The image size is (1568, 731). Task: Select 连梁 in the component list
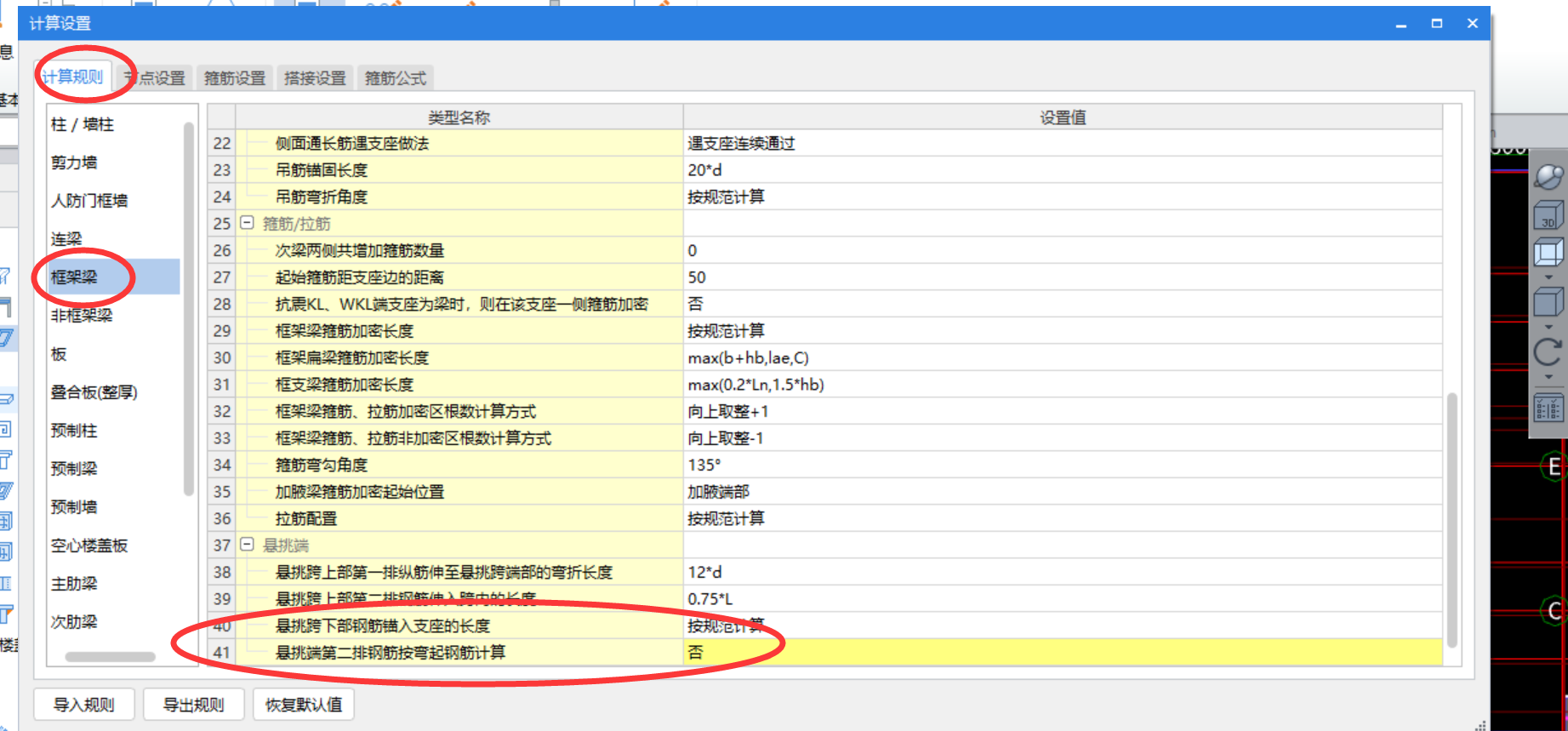[x=66, y=239]
